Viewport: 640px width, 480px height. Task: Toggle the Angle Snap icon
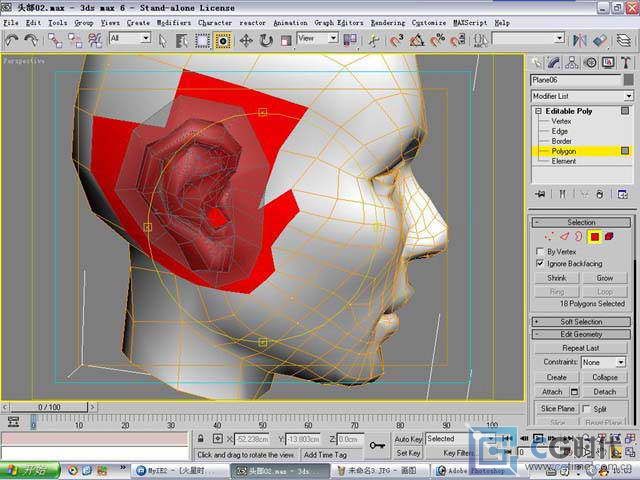[417, 40]
